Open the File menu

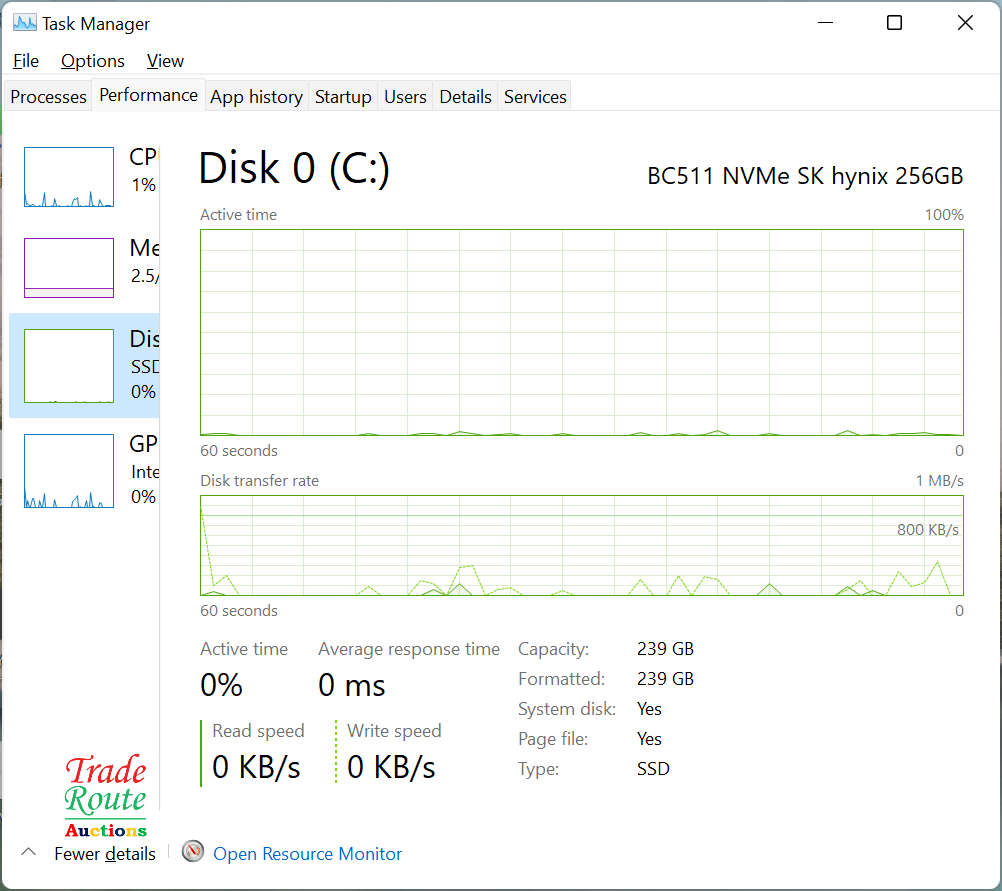click(x=26, y=61)
